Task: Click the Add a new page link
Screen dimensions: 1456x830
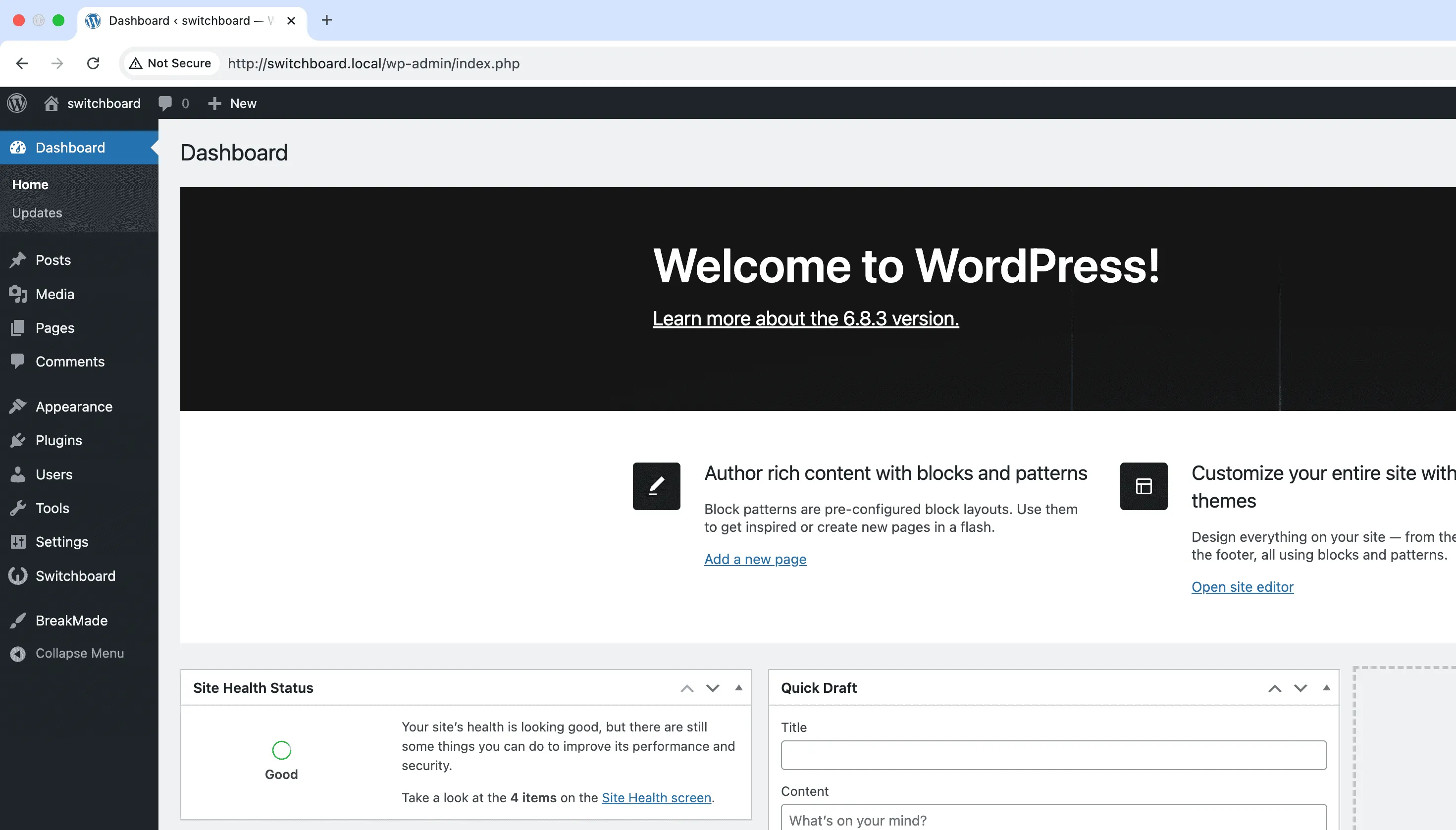Action: [755, 559]
